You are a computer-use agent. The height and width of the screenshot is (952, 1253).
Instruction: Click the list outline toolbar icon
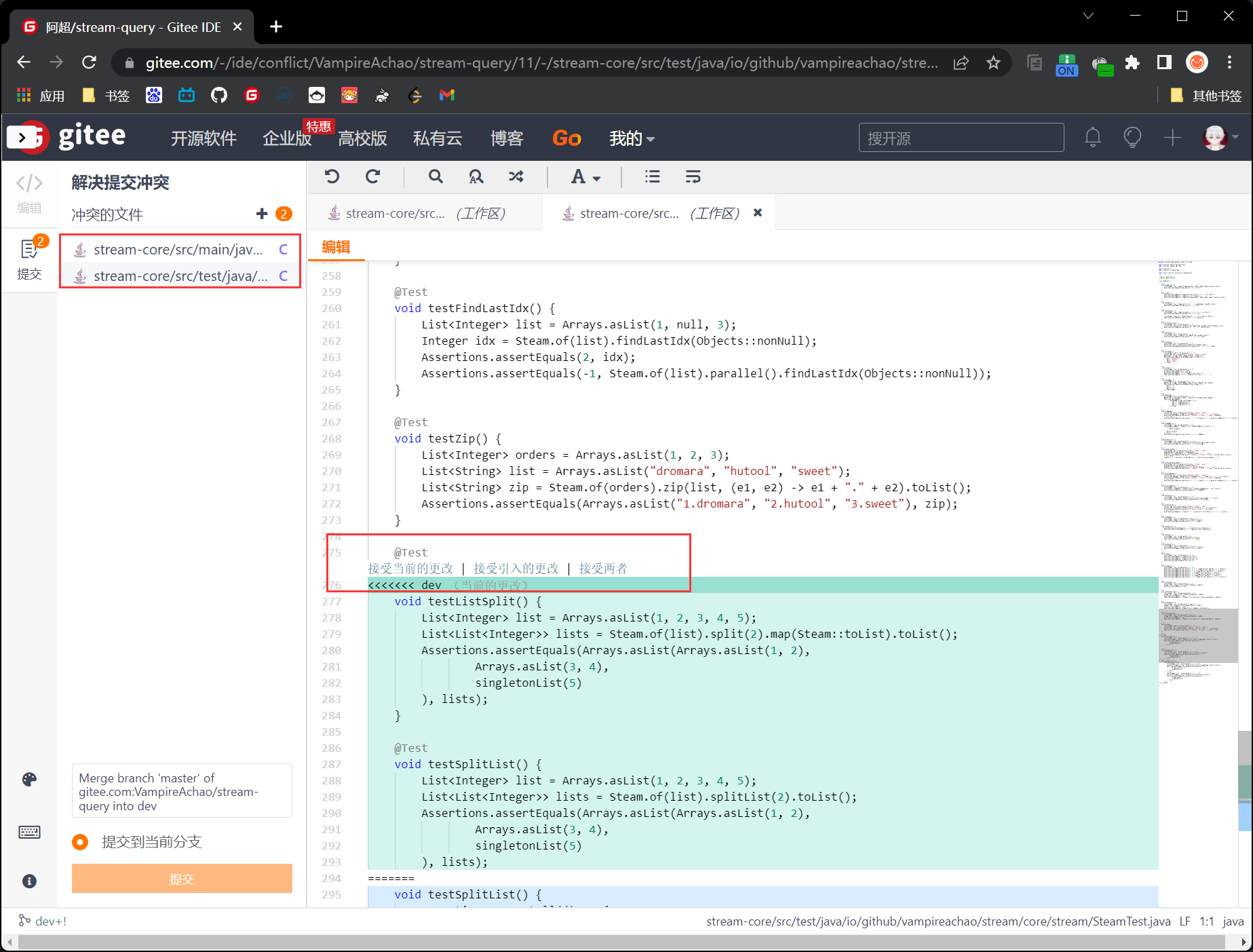652,177
